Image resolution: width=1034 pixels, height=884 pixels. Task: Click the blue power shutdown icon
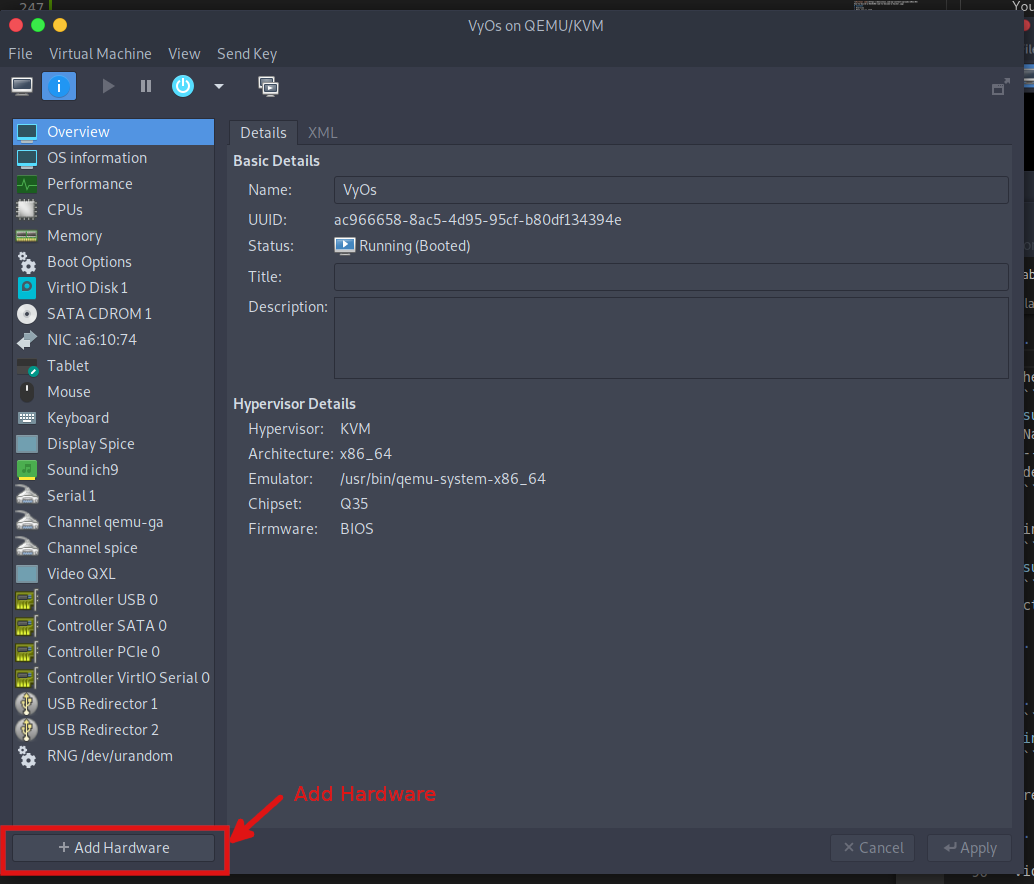pos(183,86)
